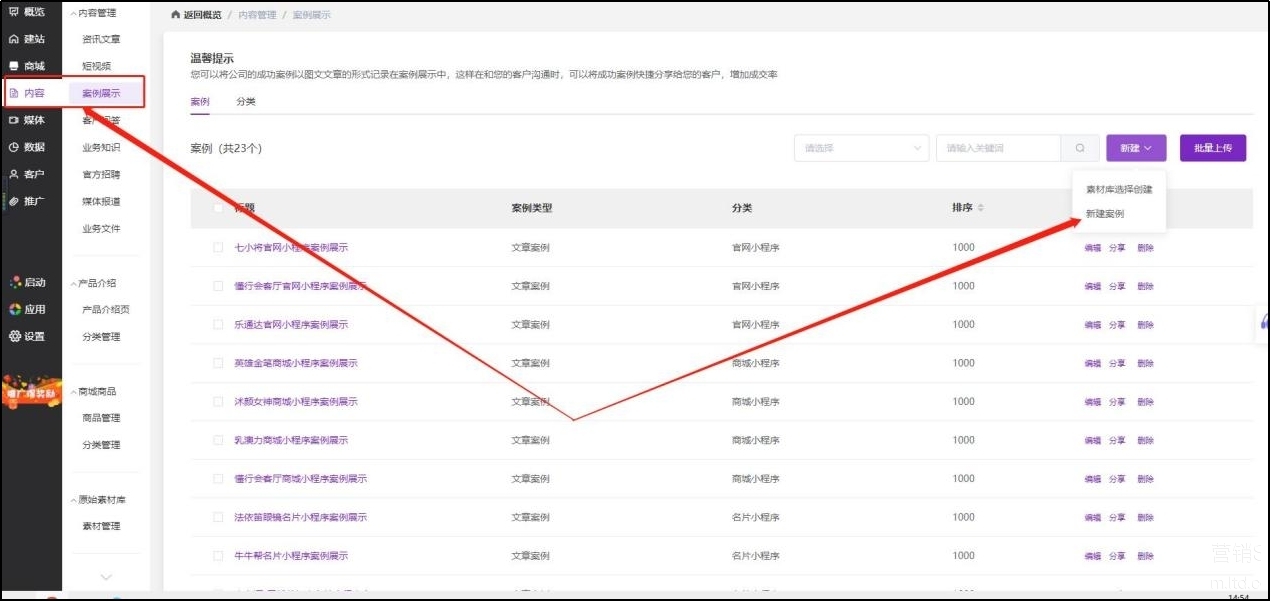
Task: Open the 商城 mall icon in sidebar
Action: (14, 66)
